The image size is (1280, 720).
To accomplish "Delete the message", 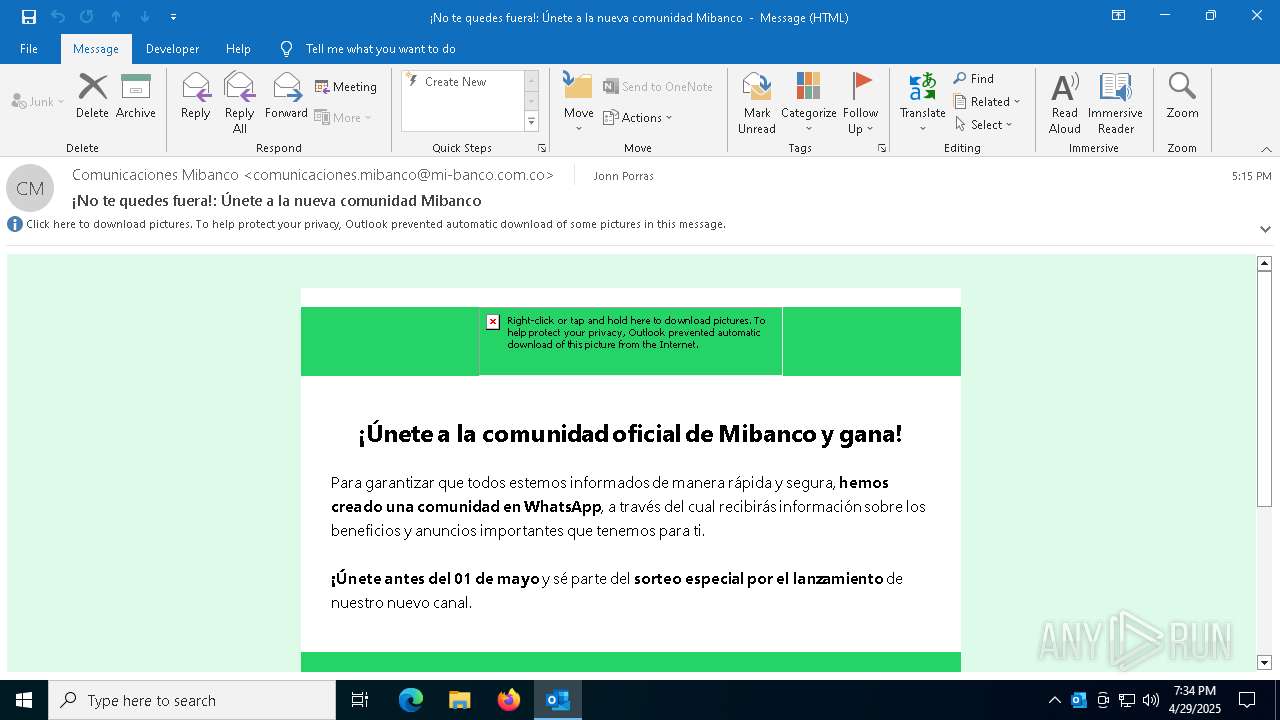I will [92, 97].
